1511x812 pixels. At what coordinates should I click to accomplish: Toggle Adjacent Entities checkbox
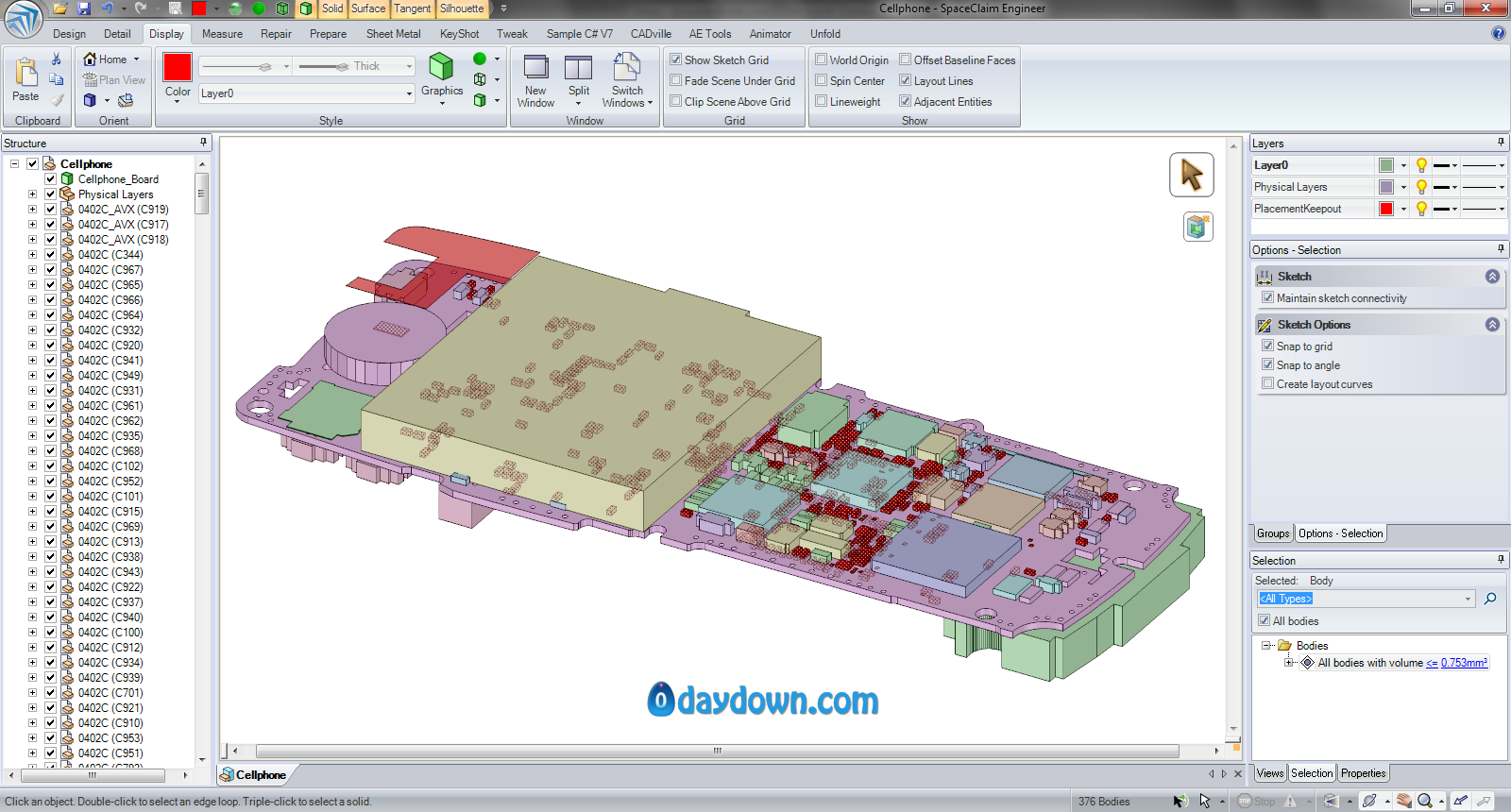[906, 101]
